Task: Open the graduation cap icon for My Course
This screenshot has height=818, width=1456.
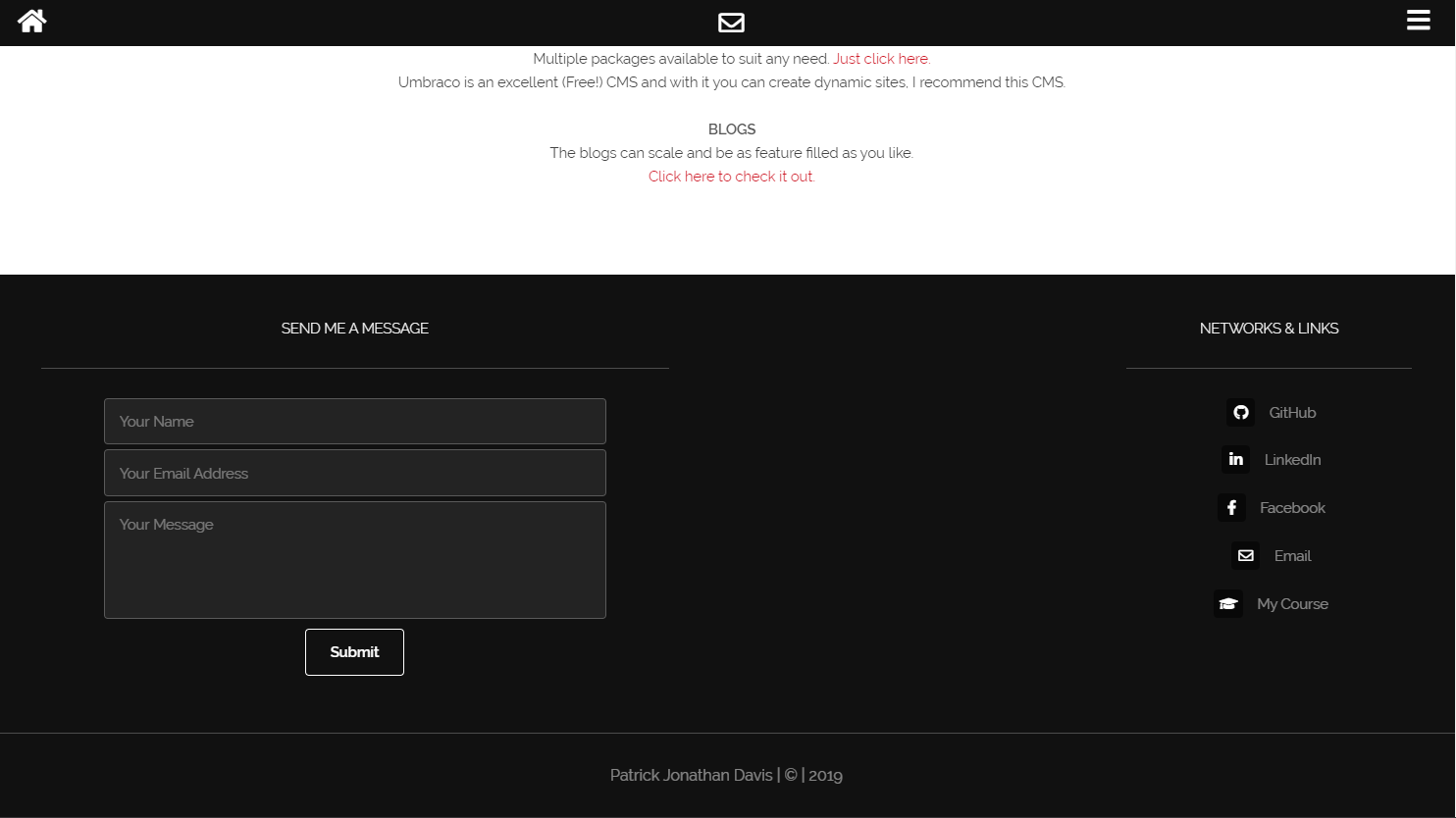Action: coord(1228,603)
